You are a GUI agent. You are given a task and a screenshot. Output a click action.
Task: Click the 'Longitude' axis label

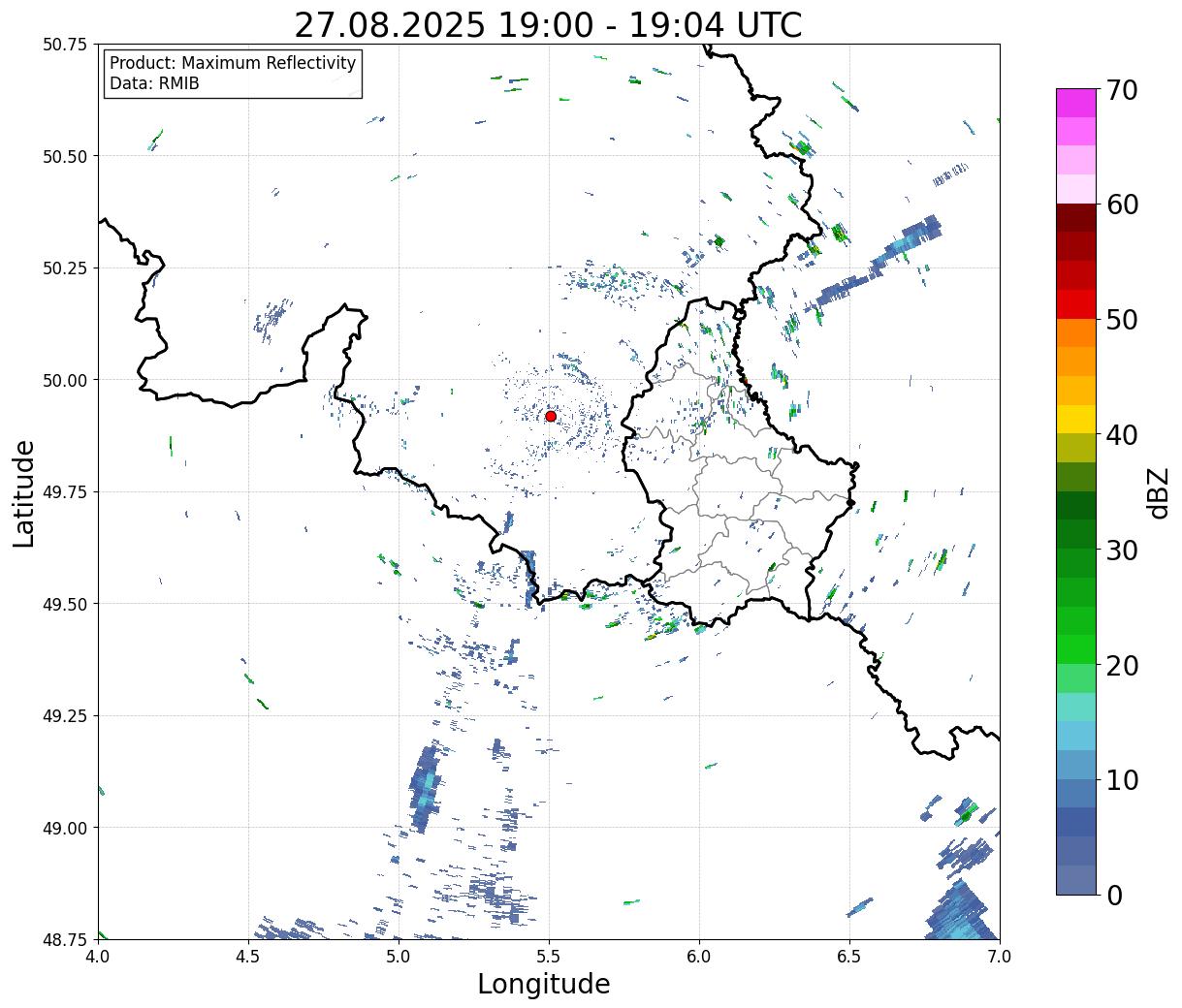pos(544,984)
